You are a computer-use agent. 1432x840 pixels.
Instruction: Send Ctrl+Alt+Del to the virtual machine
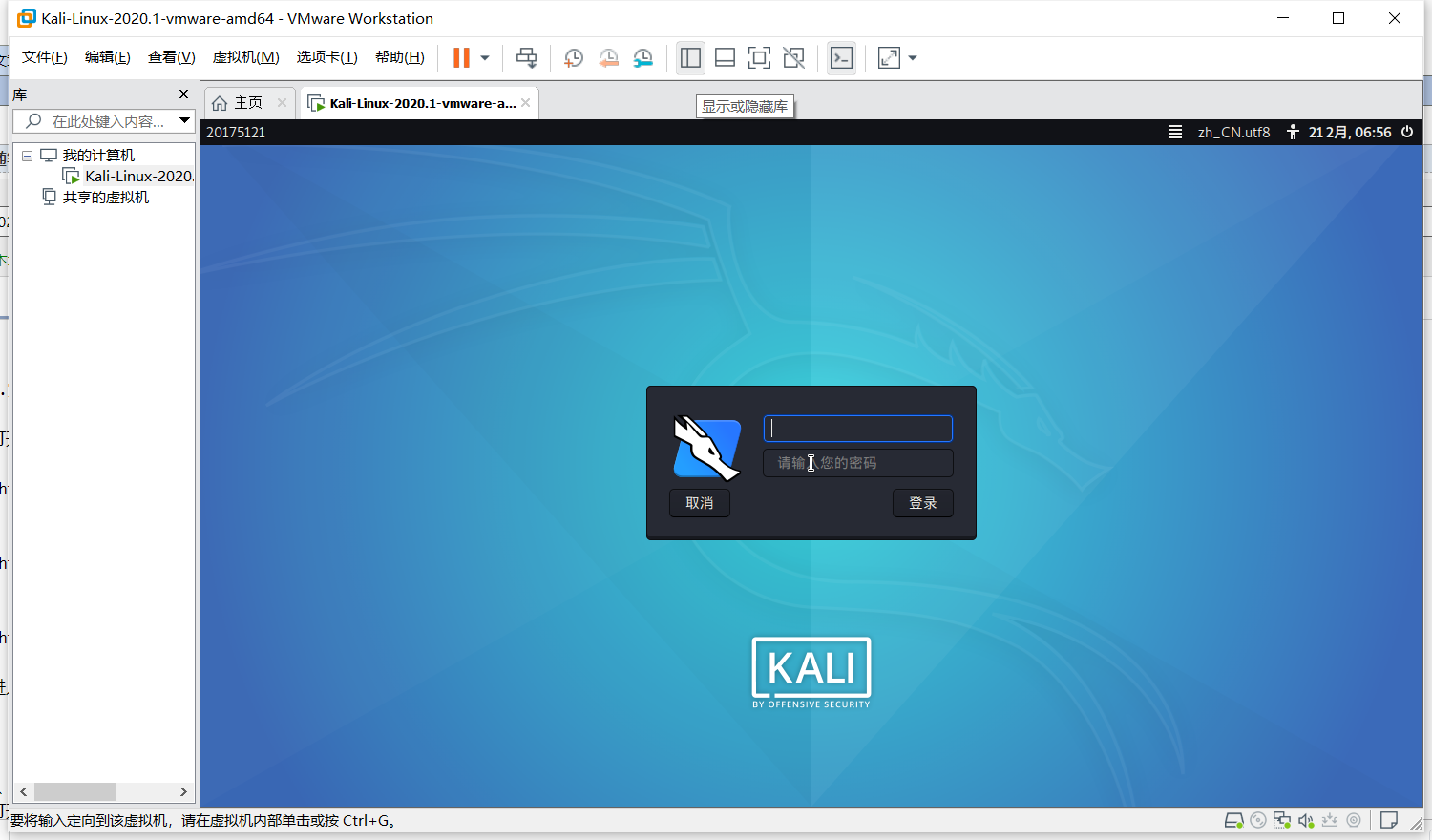tap(526, 58)
